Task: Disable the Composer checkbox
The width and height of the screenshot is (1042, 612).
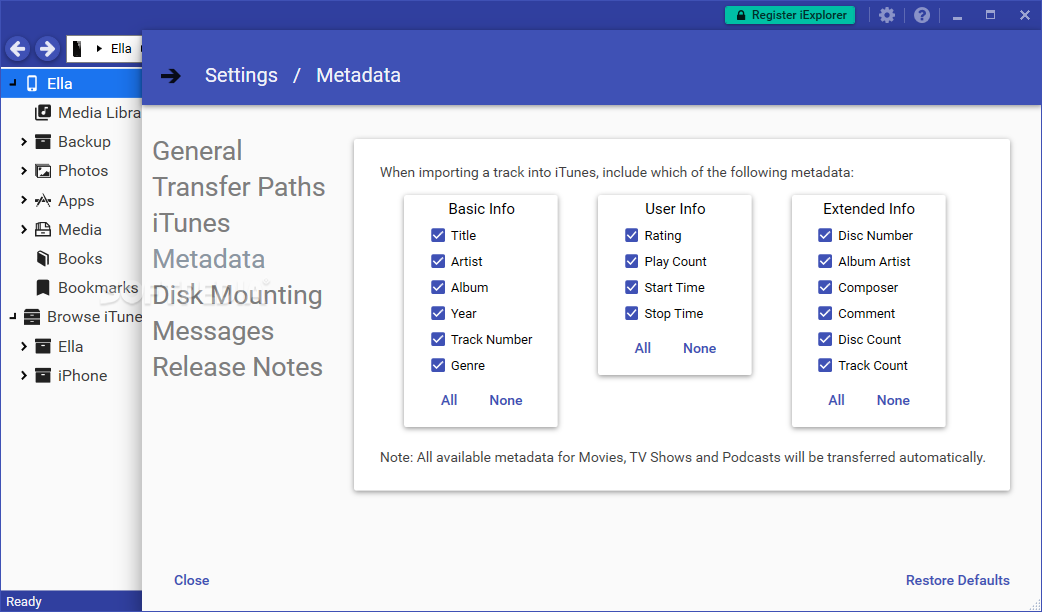Action: tap(825, 287)
